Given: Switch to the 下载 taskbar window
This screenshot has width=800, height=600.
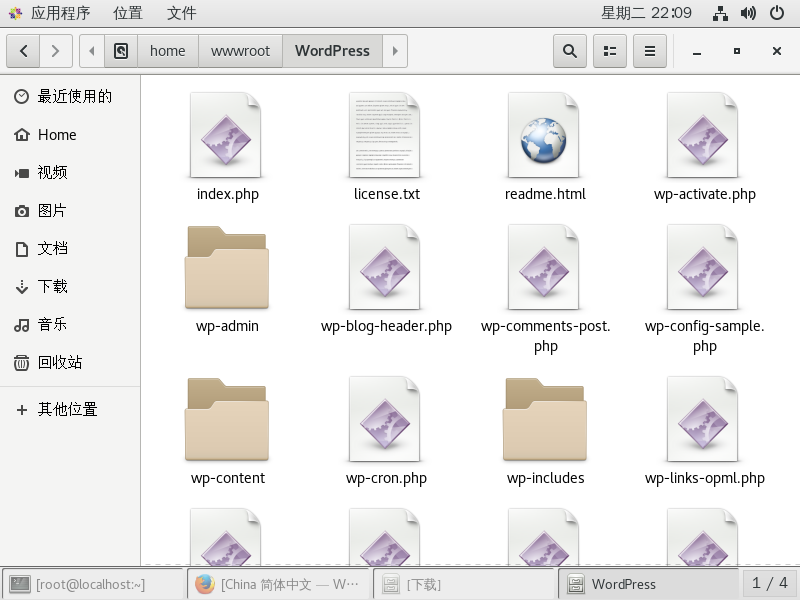Looking at the screenshot, I should tap(464, 584).
